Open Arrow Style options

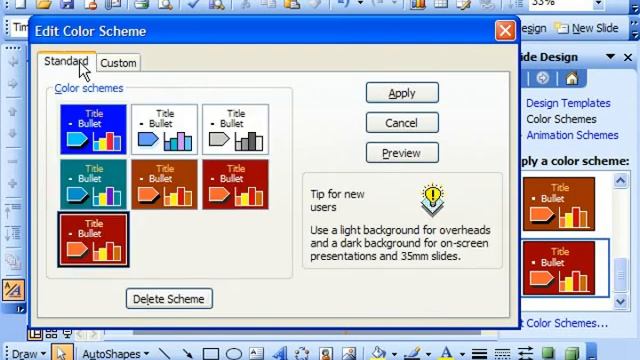pos(525,353)
